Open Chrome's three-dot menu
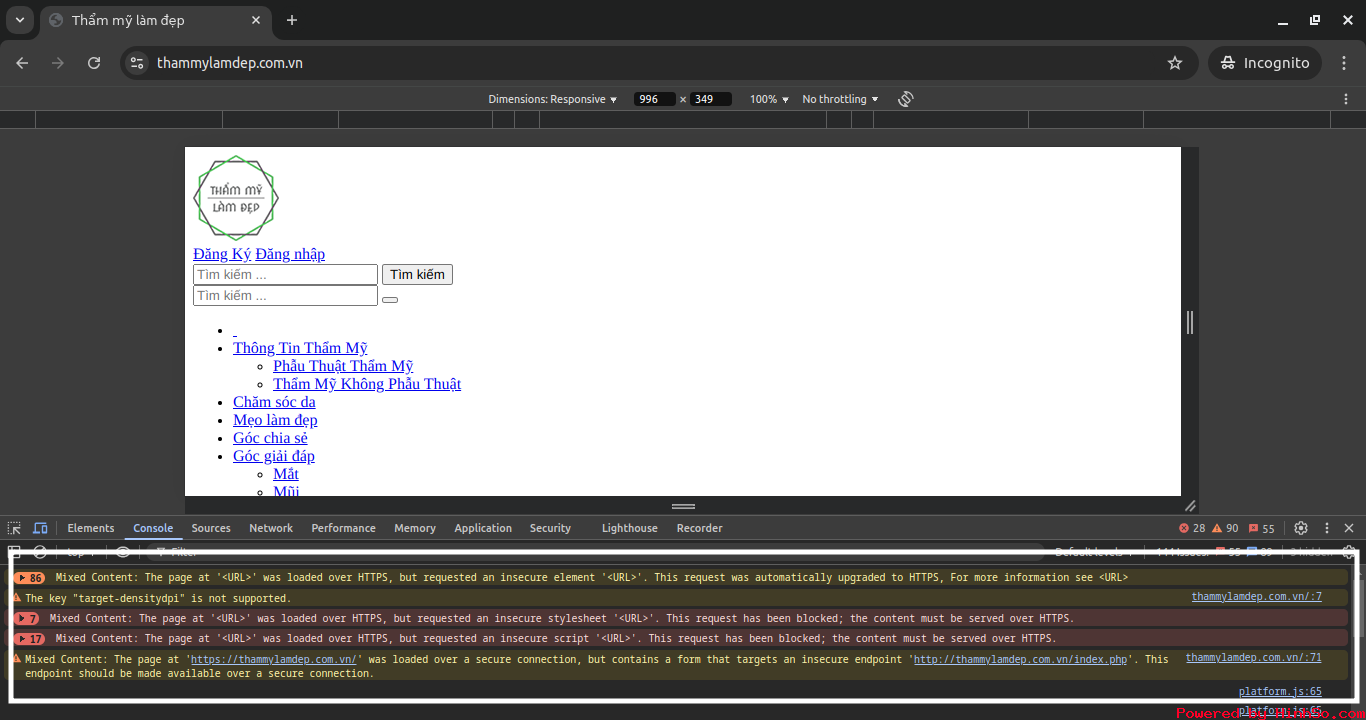 (1344, 63)
